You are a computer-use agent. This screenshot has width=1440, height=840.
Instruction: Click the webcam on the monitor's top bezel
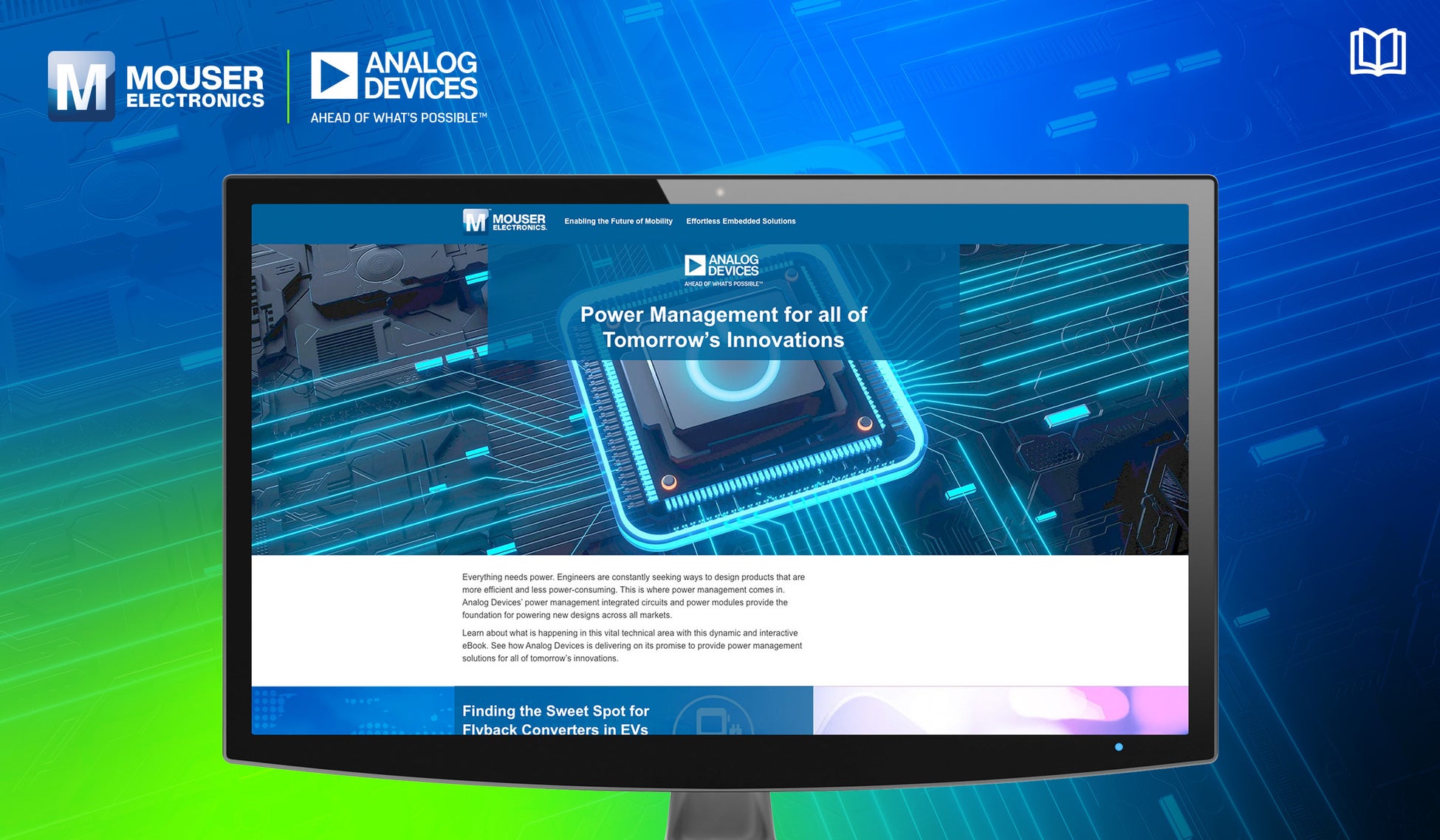pyautogui.click(x=720, y=193)
